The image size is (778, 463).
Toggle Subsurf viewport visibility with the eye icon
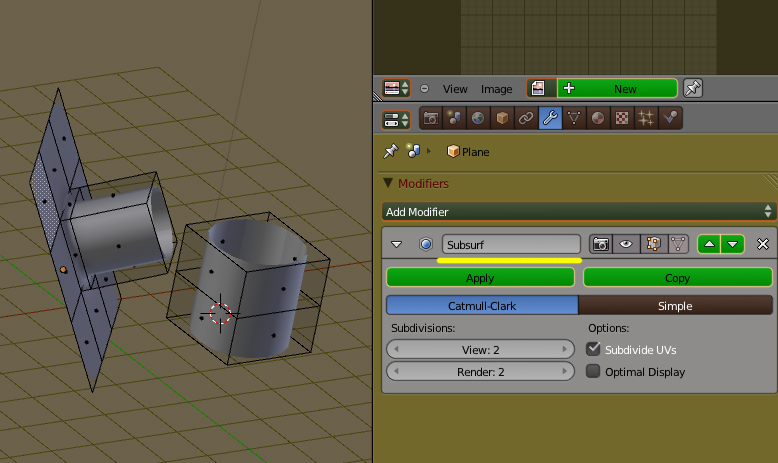[626, 244]
